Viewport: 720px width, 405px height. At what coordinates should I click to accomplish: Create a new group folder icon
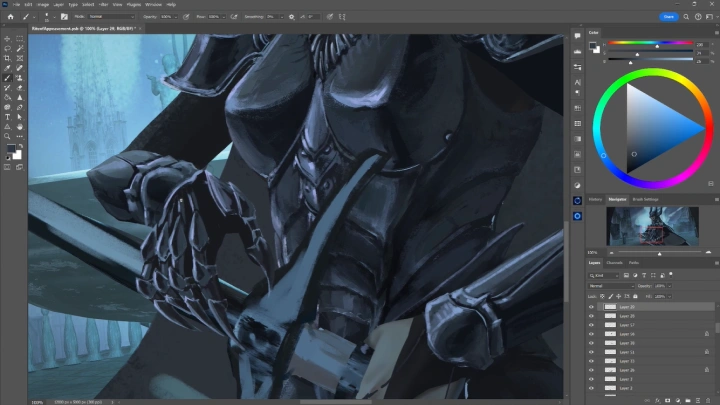click(x=688, y=401)
